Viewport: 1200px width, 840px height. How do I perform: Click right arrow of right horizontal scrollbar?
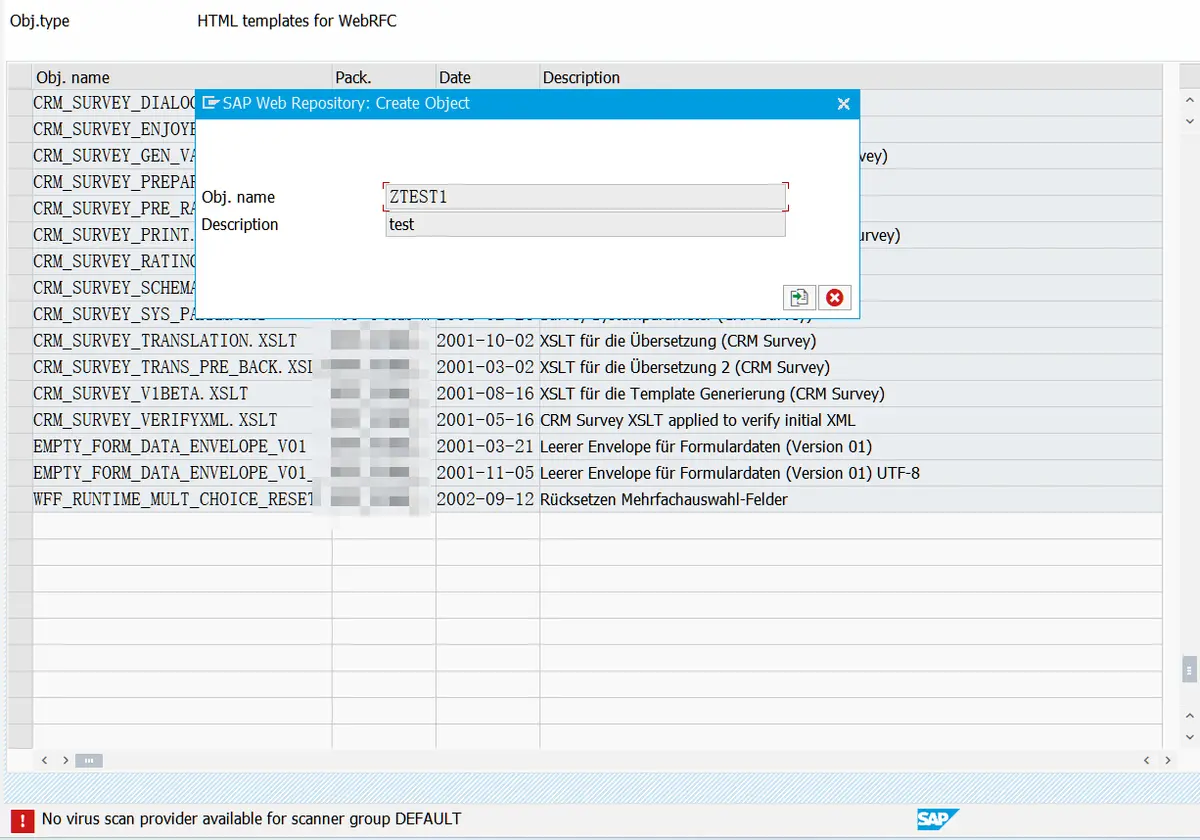(1169, 761)
